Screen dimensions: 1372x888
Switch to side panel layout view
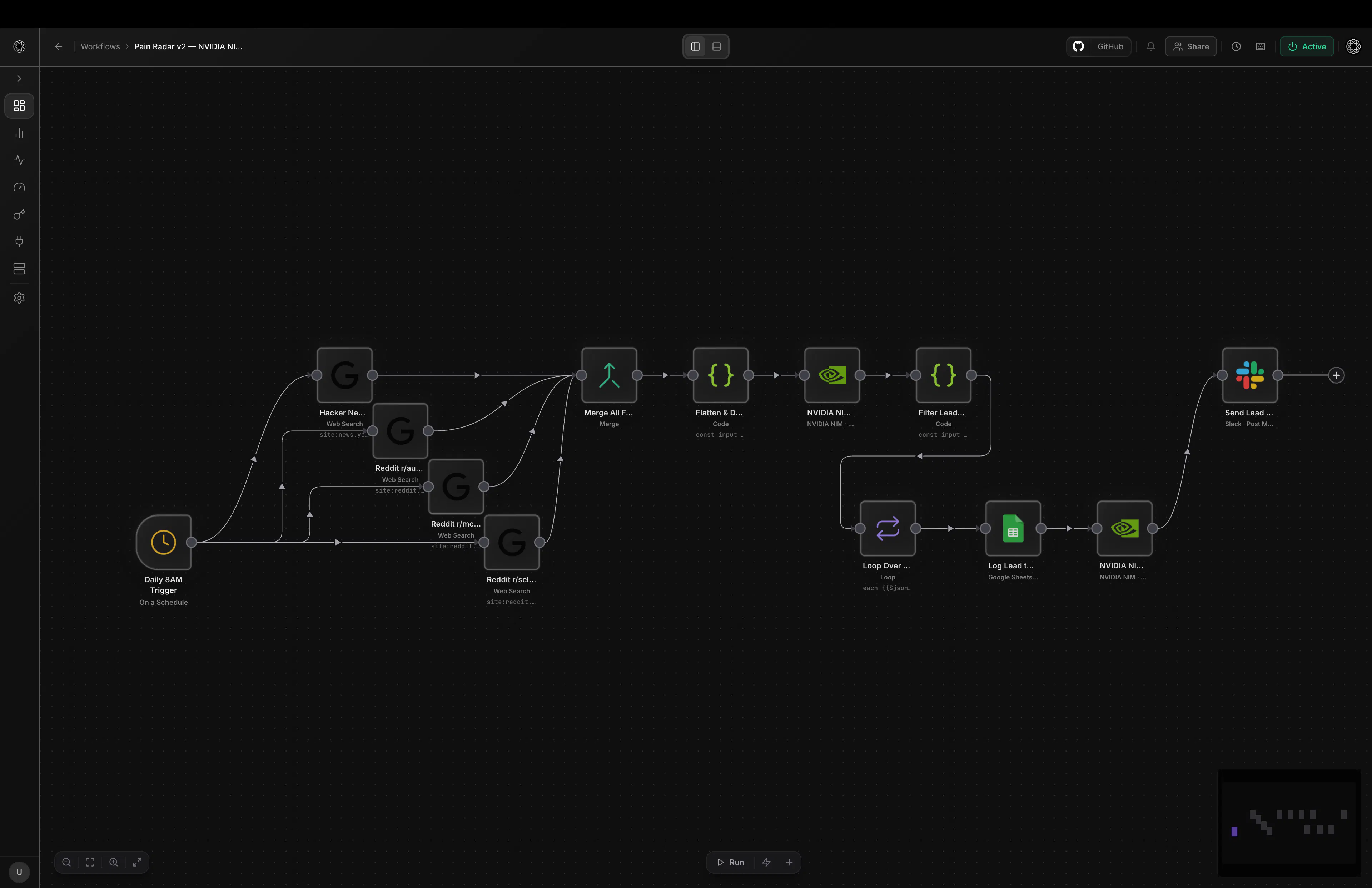[695, 46]
